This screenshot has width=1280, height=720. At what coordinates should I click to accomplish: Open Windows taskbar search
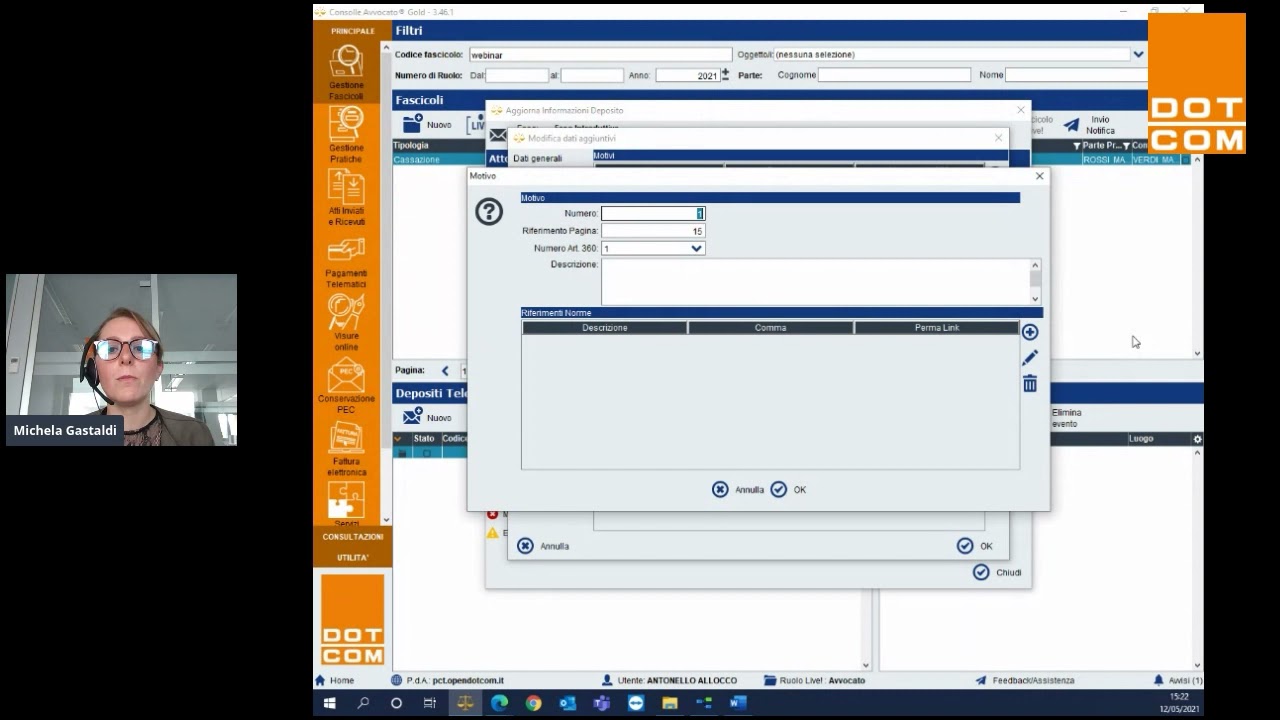pos(363,703)
